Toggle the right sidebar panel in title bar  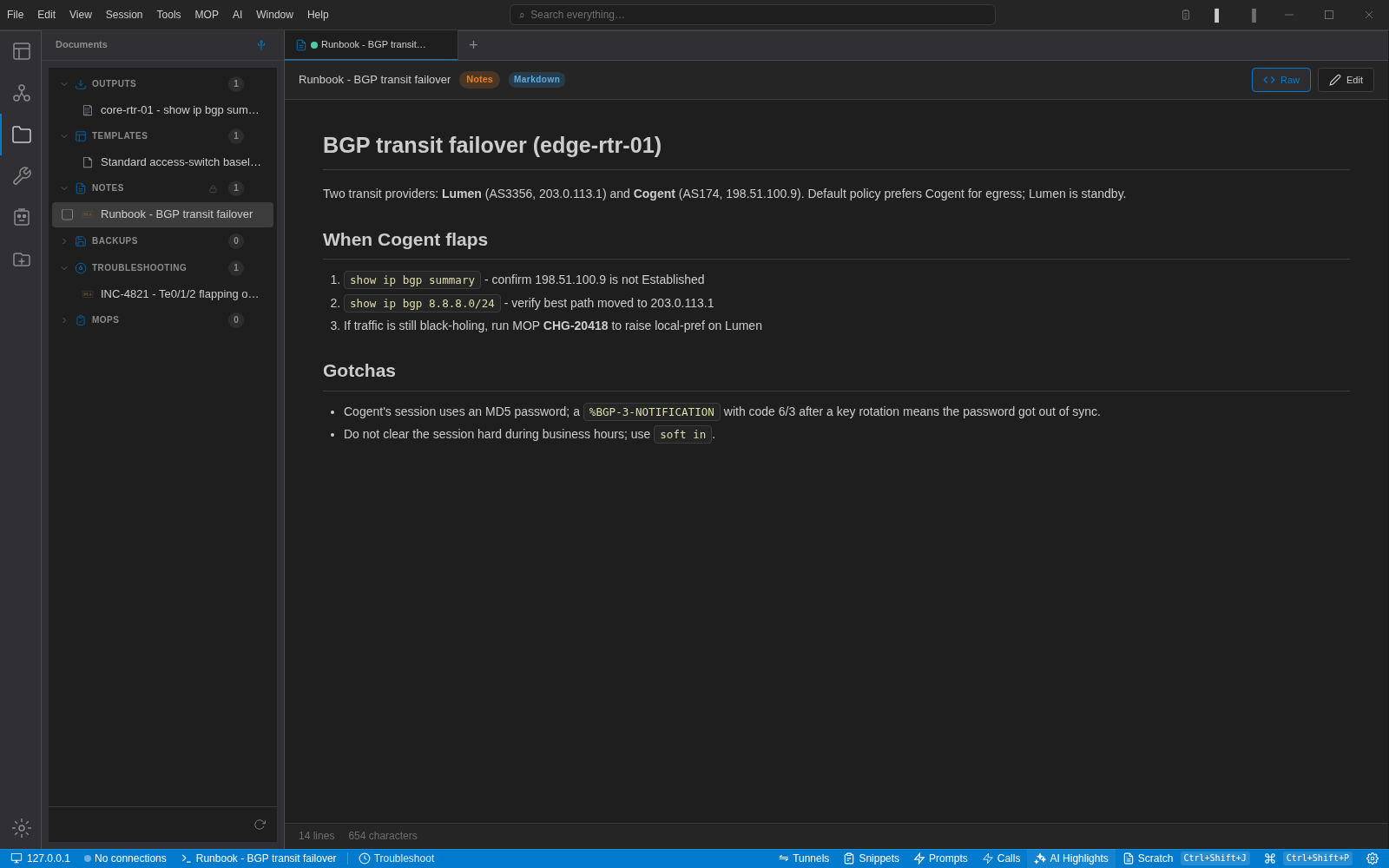point(1254,15)
